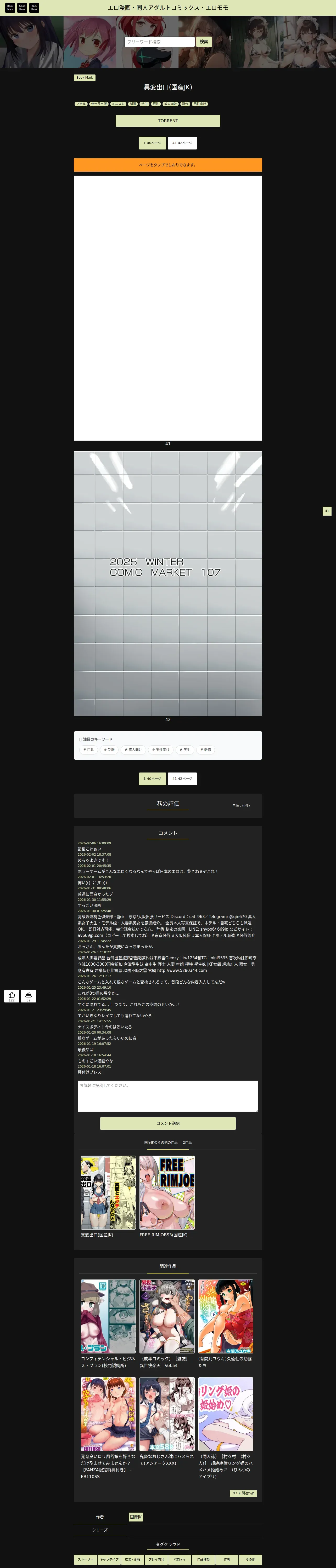Screen dimensions: 336x1568
Task: Select the lower 1-40ページ tab
Action: tap(153, 779)
